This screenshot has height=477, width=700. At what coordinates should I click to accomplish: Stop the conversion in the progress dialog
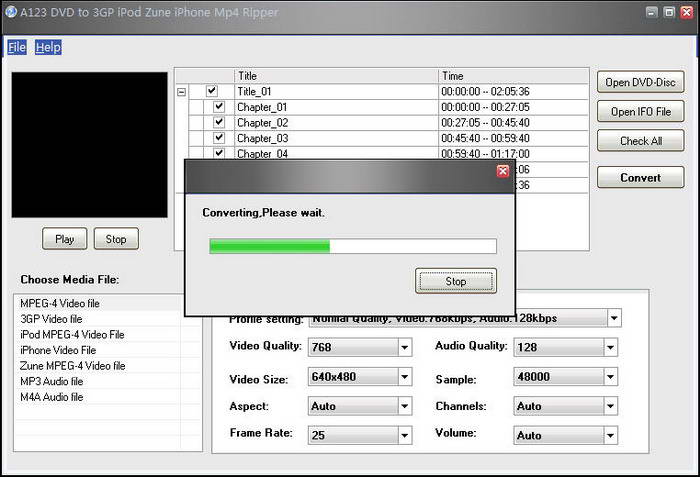point(455,281)
